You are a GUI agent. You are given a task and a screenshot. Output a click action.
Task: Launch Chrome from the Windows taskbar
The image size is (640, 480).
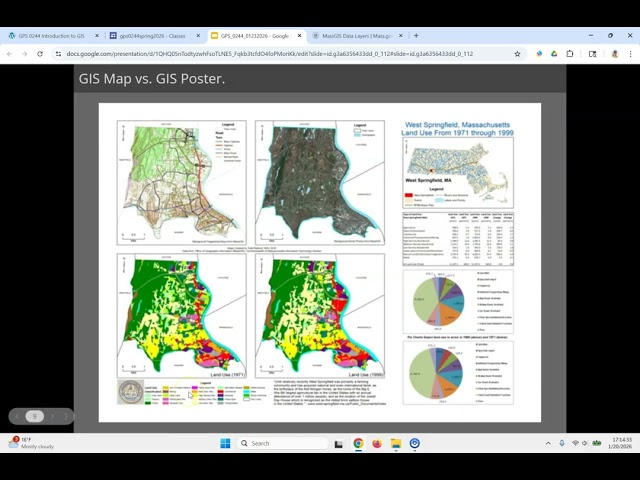tap(358, 443)
